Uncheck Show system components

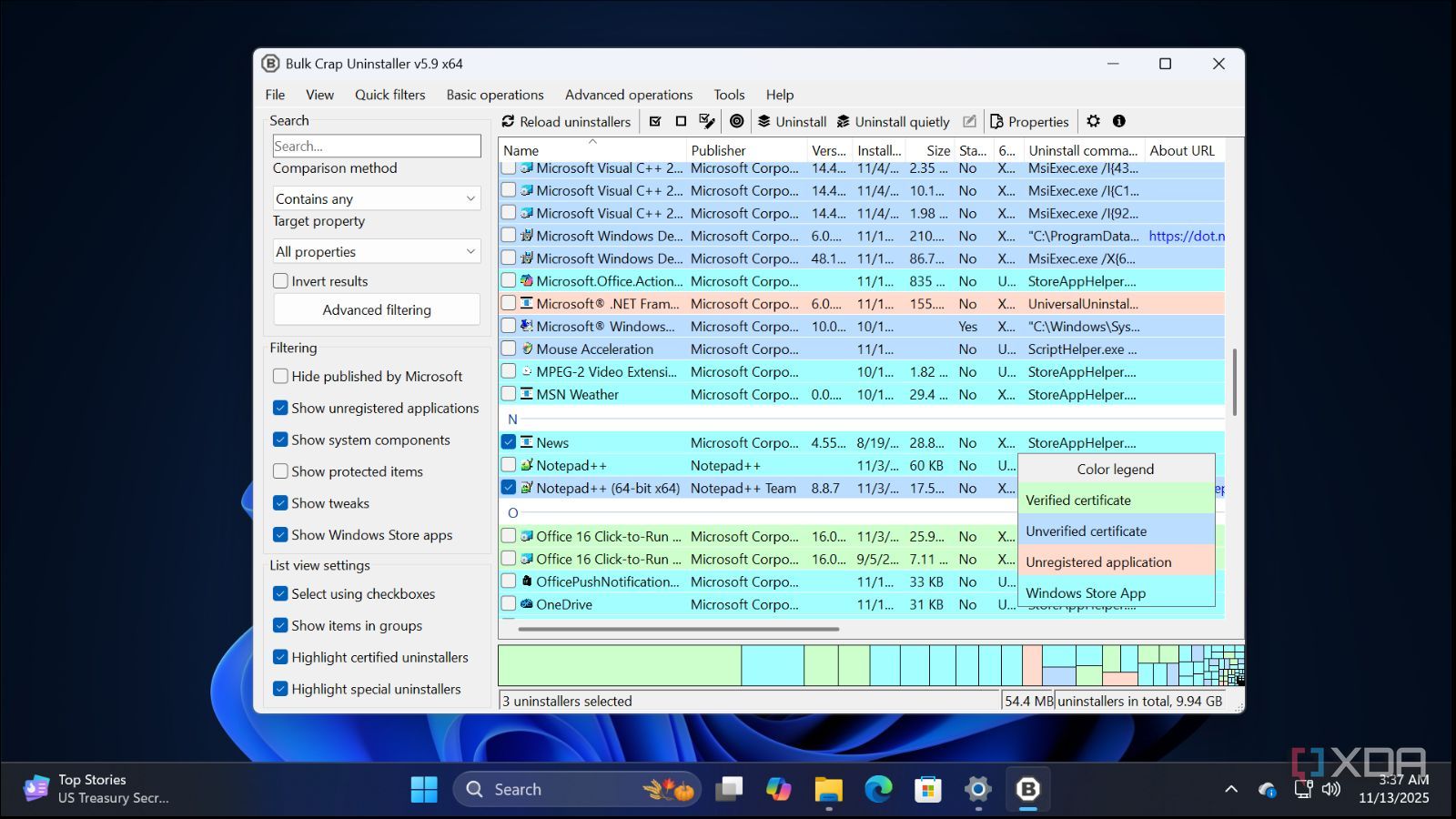click(281, 440)
